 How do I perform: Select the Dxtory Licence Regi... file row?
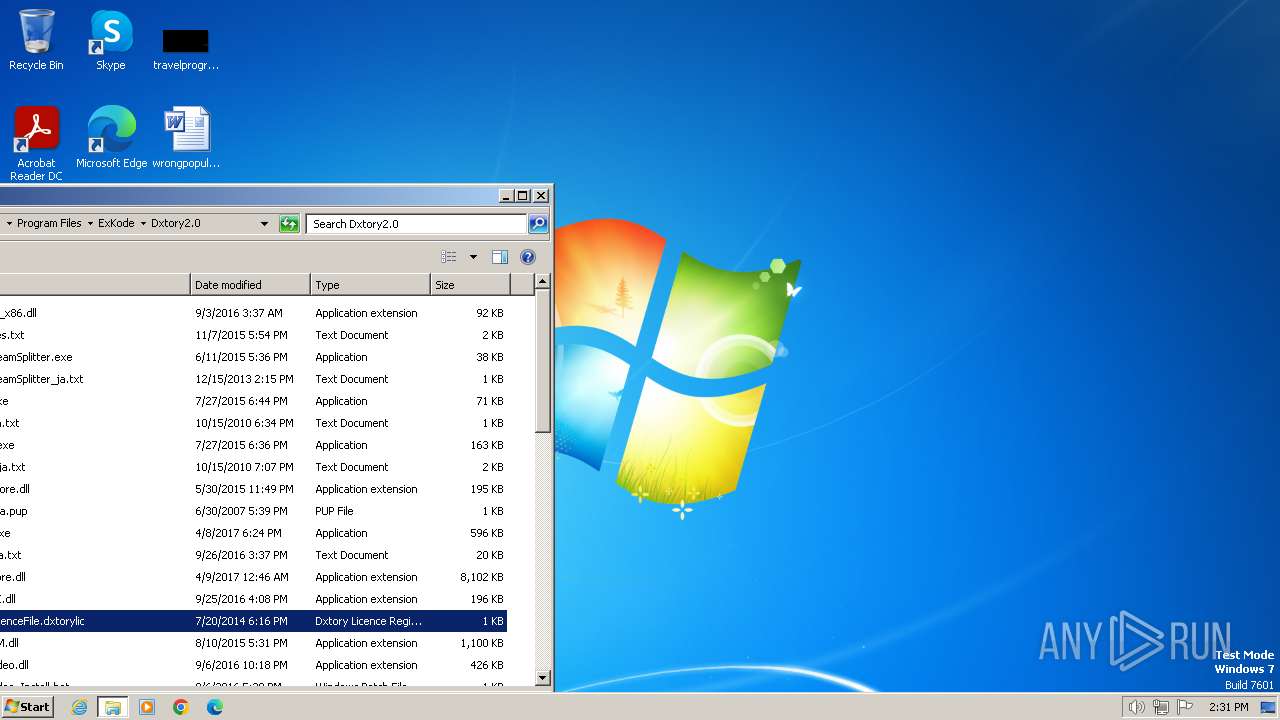click(x=253, y=621)
